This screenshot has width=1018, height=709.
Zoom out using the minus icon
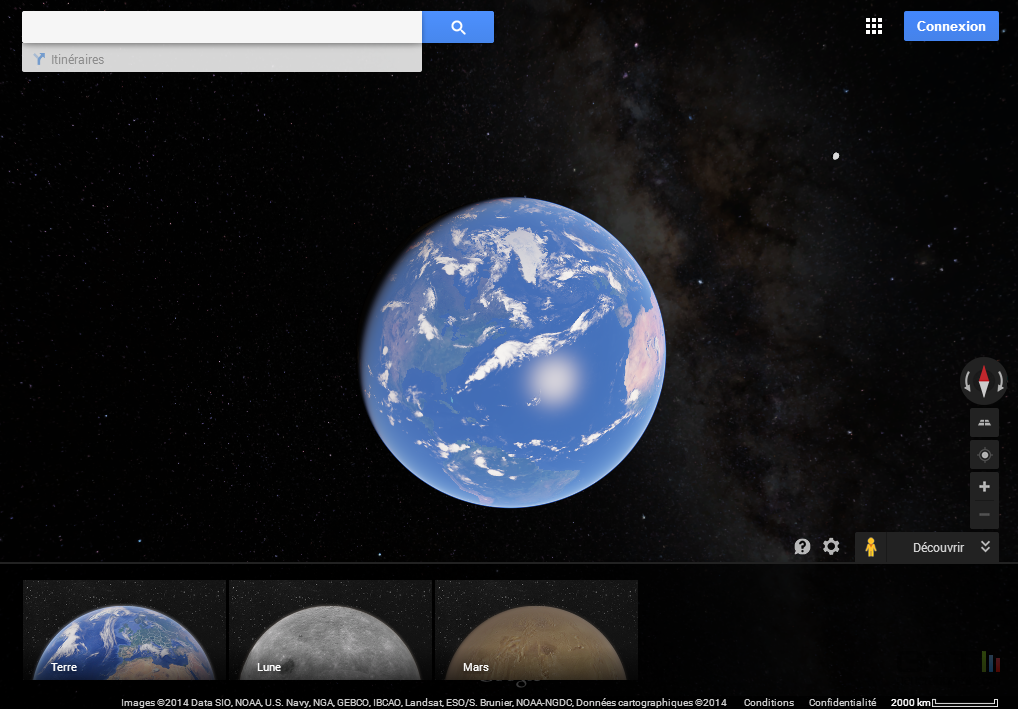pyautogui.click(x=984, y=514)
